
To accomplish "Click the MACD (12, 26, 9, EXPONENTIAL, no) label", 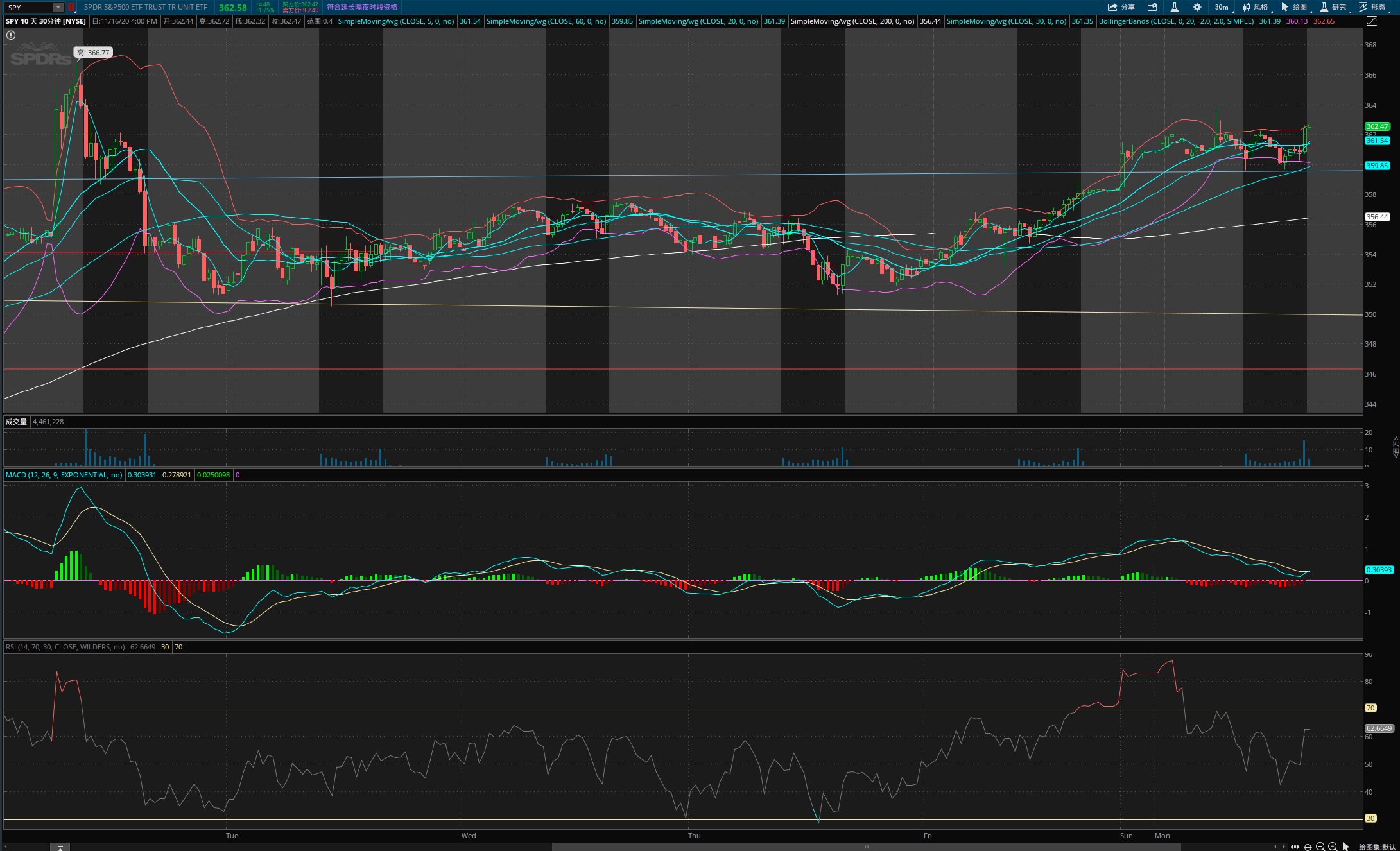I will coord(64,475).
